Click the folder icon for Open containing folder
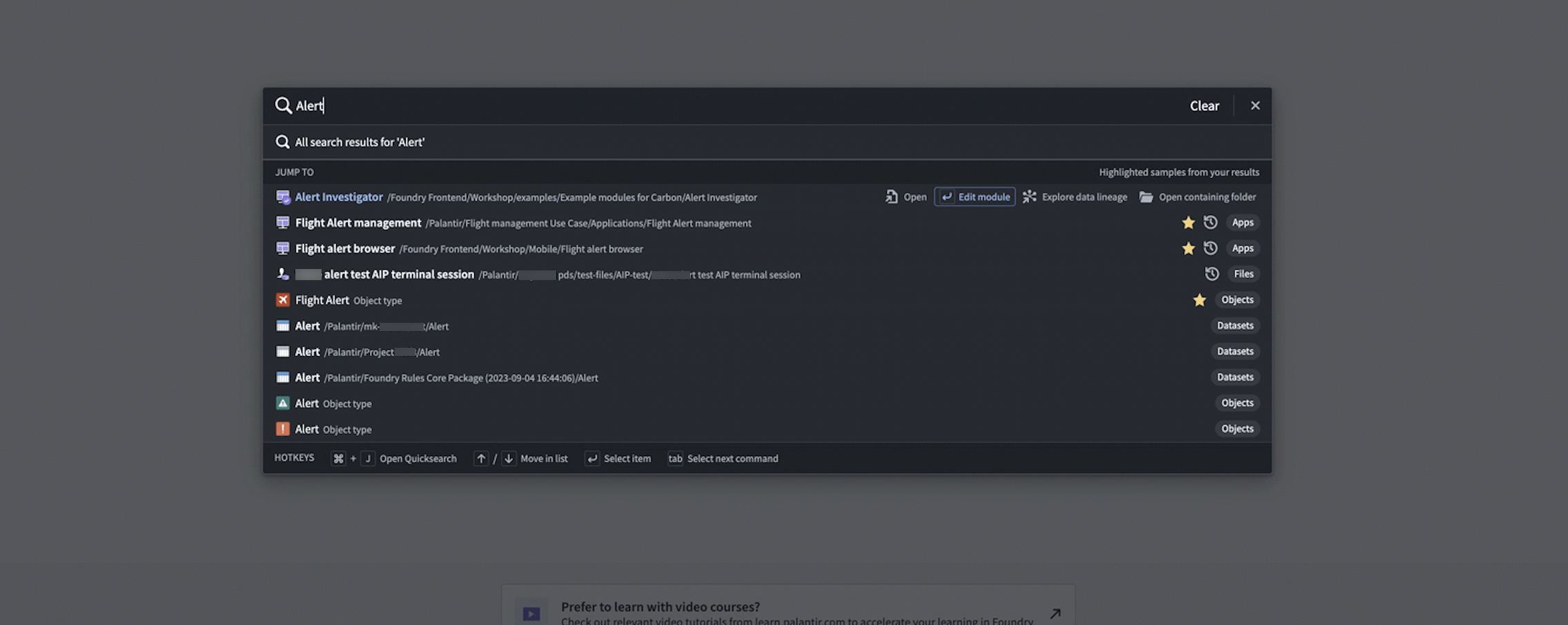This screenshot has height=625, width=1568. [x=1146, y=197]
